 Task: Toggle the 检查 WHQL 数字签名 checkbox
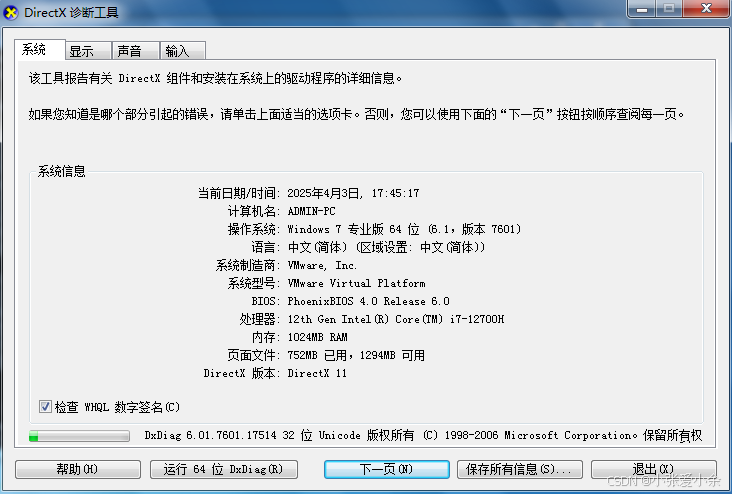pos(45,407)
